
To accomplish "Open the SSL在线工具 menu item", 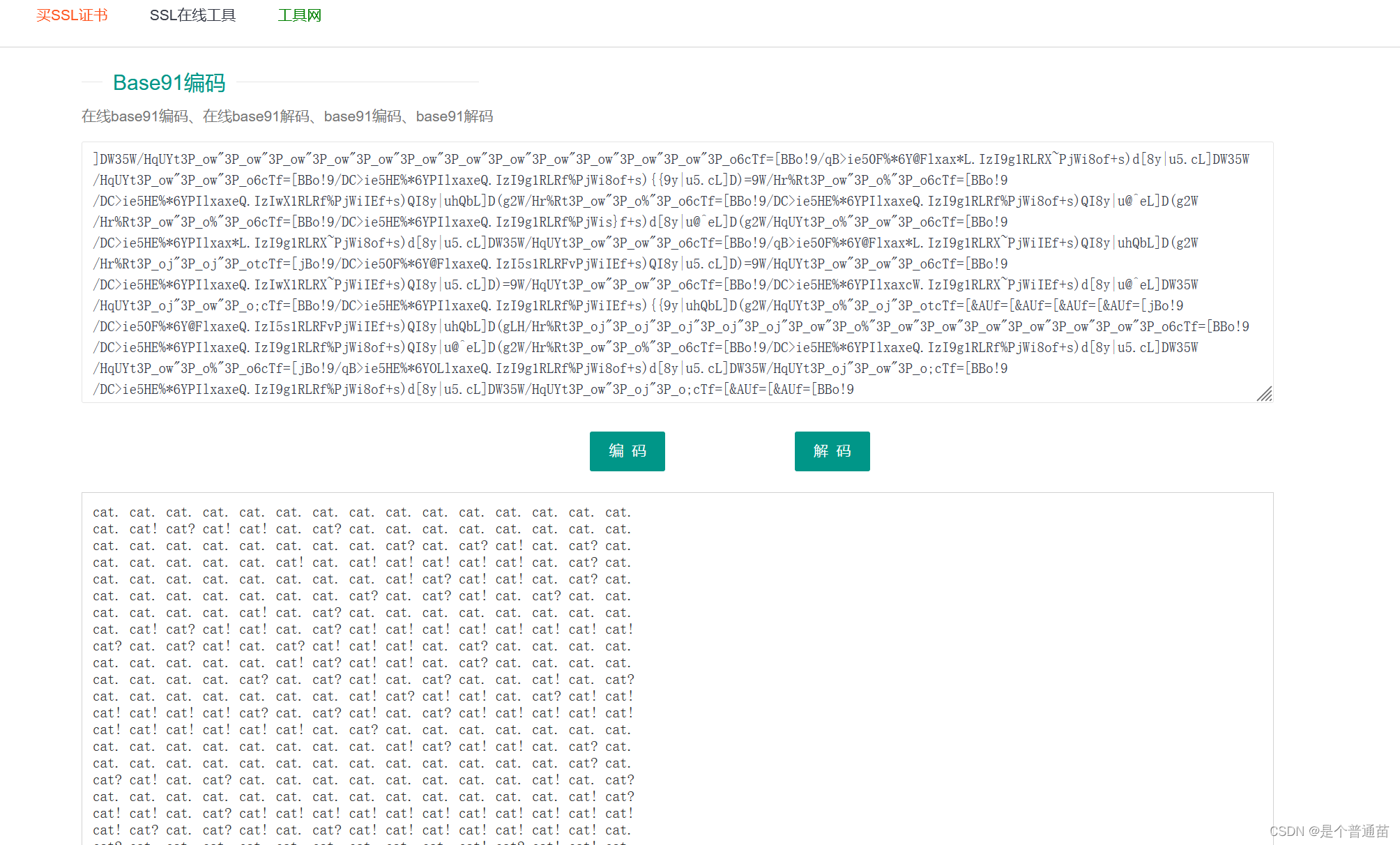I will (x=192, y=15).
